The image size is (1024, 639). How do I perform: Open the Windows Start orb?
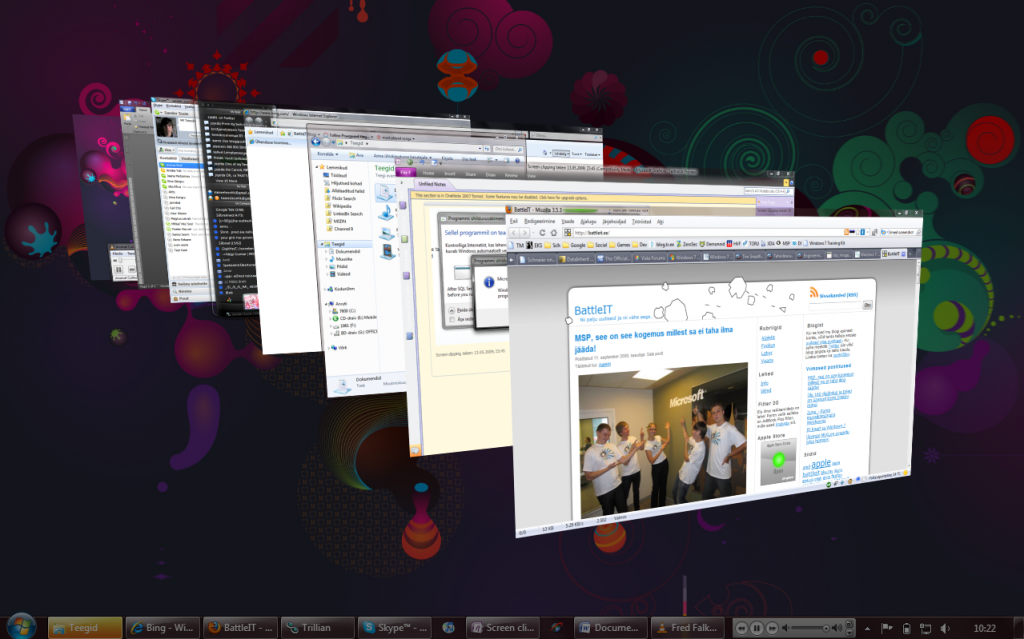point(21,627)
